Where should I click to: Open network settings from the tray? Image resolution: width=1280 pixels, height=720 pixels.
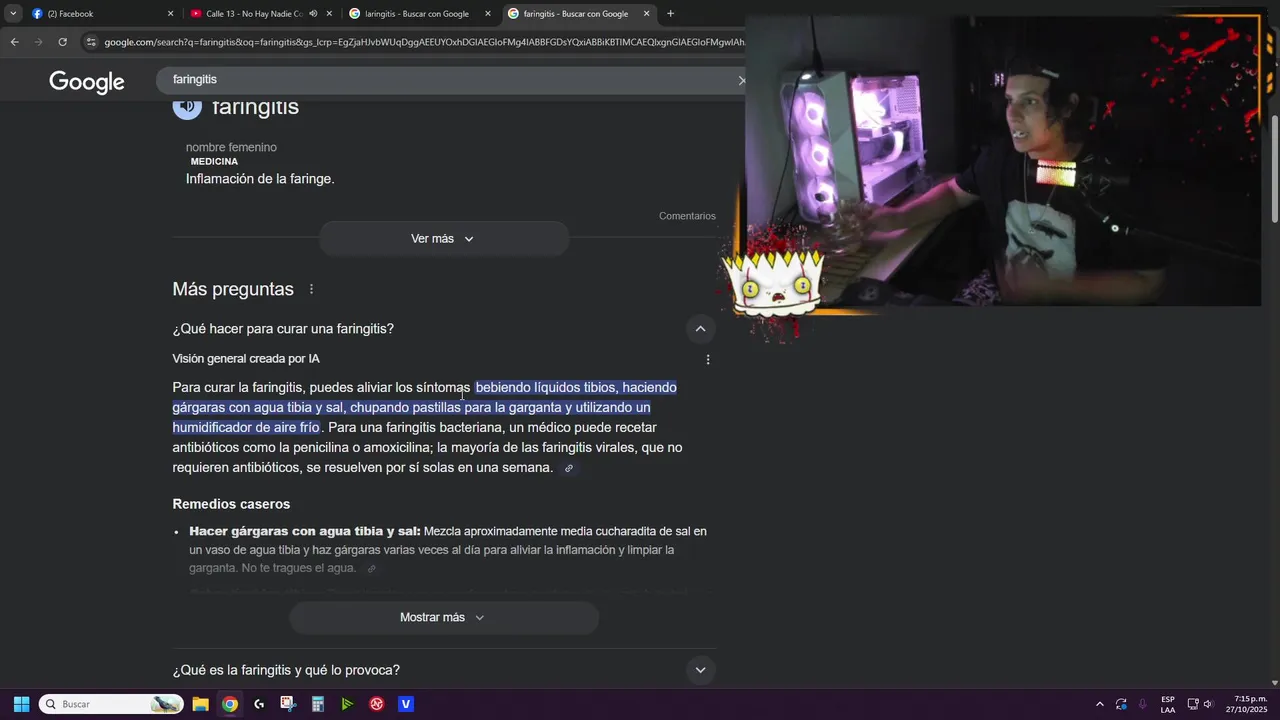[x=1193, y=704]
